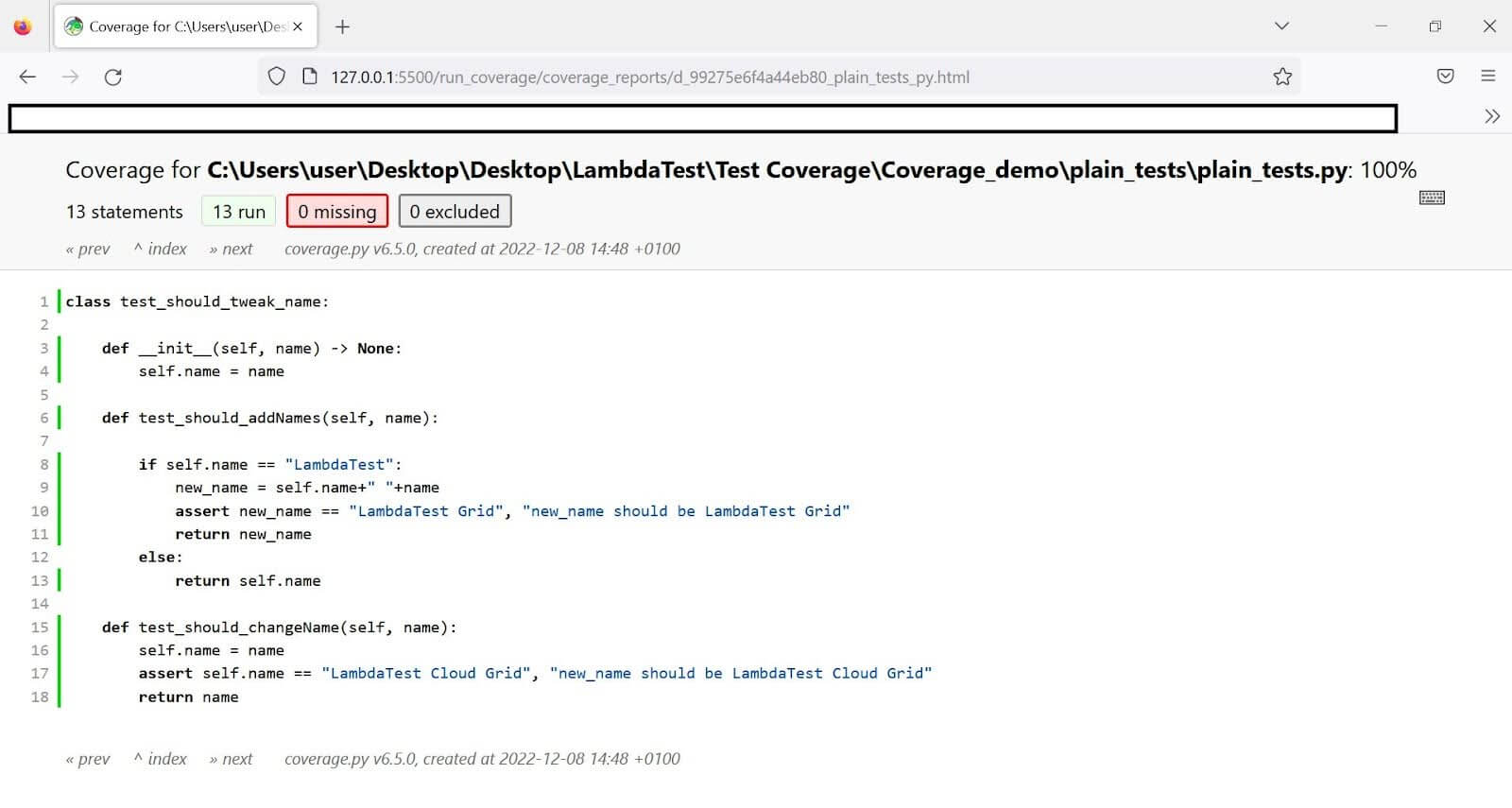Click line number 18 in source
Viewport: 1512px width, 808px height.
coord(40,696)
